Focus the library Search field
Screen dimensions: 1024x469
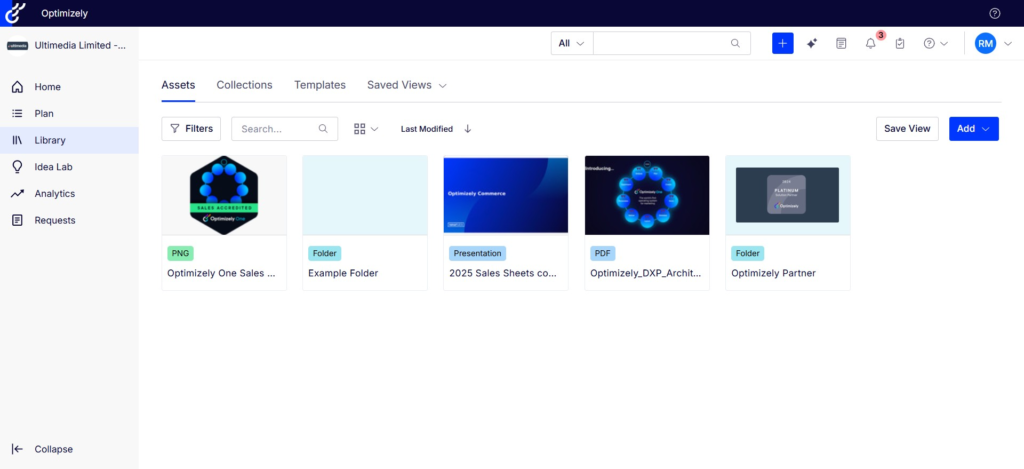click(285, 129)
